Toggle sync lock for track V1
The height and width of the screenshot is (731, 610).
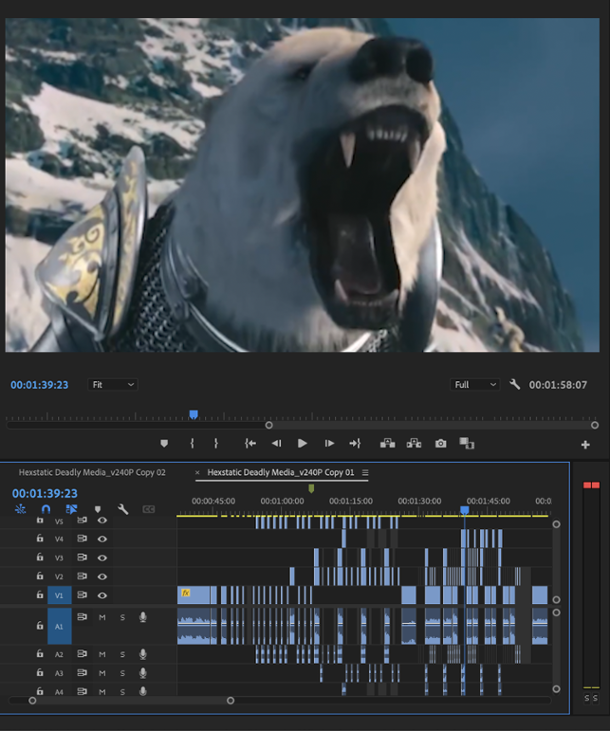point(82,595)
